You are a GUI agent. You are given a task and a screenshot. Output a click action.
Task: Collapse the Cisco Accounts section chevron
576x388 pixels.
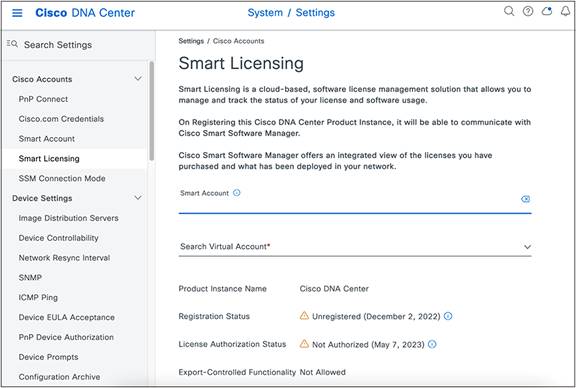(x=138, y=79)
